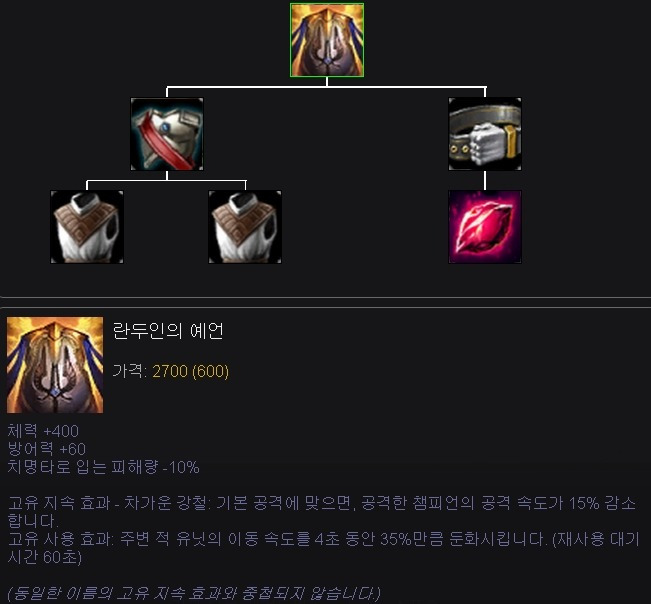Select the red Ruby Crystal icon

coord(485,227)
